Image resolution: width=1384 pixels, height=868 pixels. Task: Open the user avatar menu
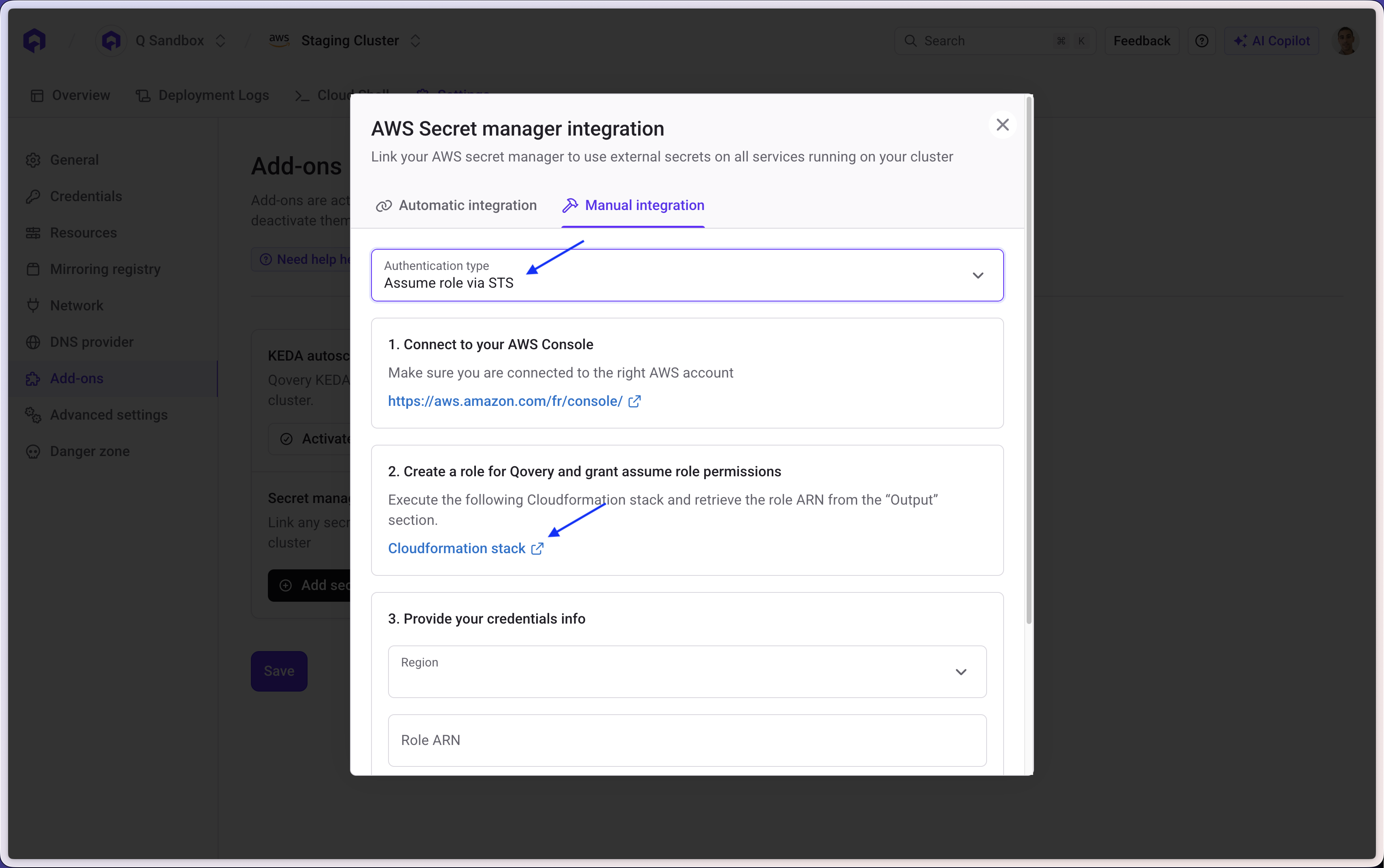tap(1346, 41)
